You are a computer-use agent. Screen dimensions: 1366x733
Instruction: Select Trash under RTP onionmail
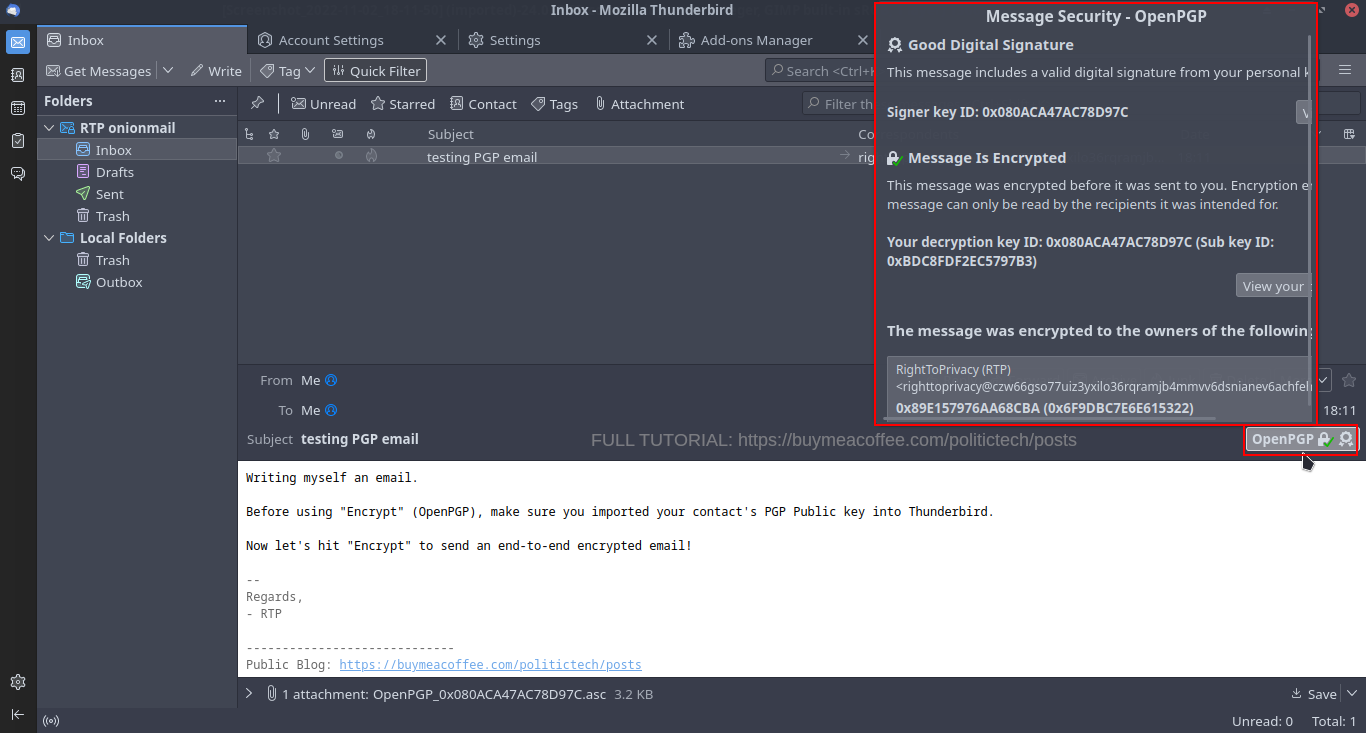137,216
